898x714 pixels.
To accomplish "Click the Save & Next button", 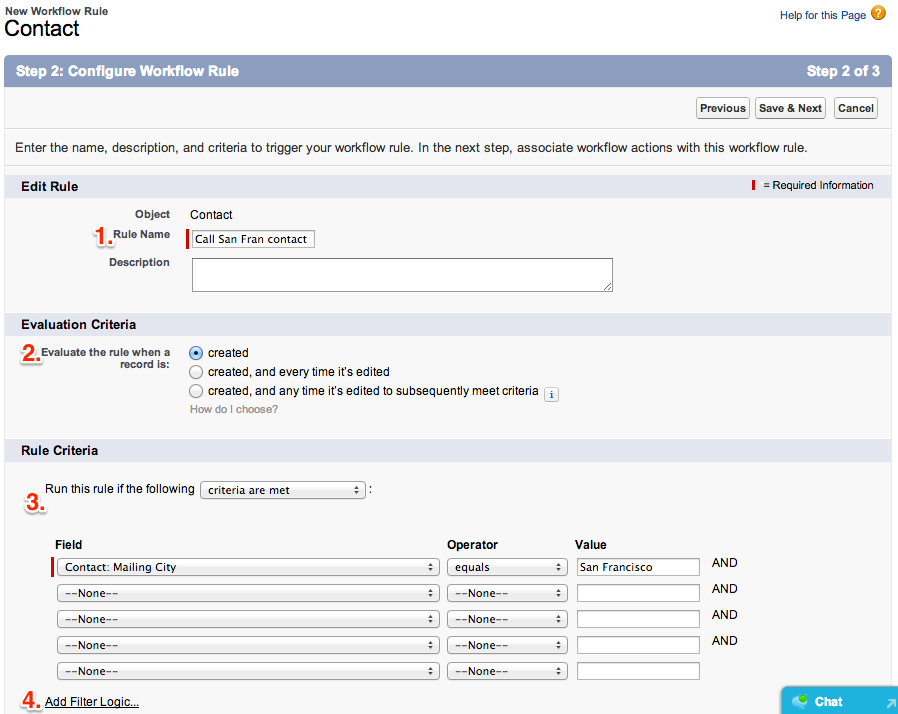I will [790, 108].
